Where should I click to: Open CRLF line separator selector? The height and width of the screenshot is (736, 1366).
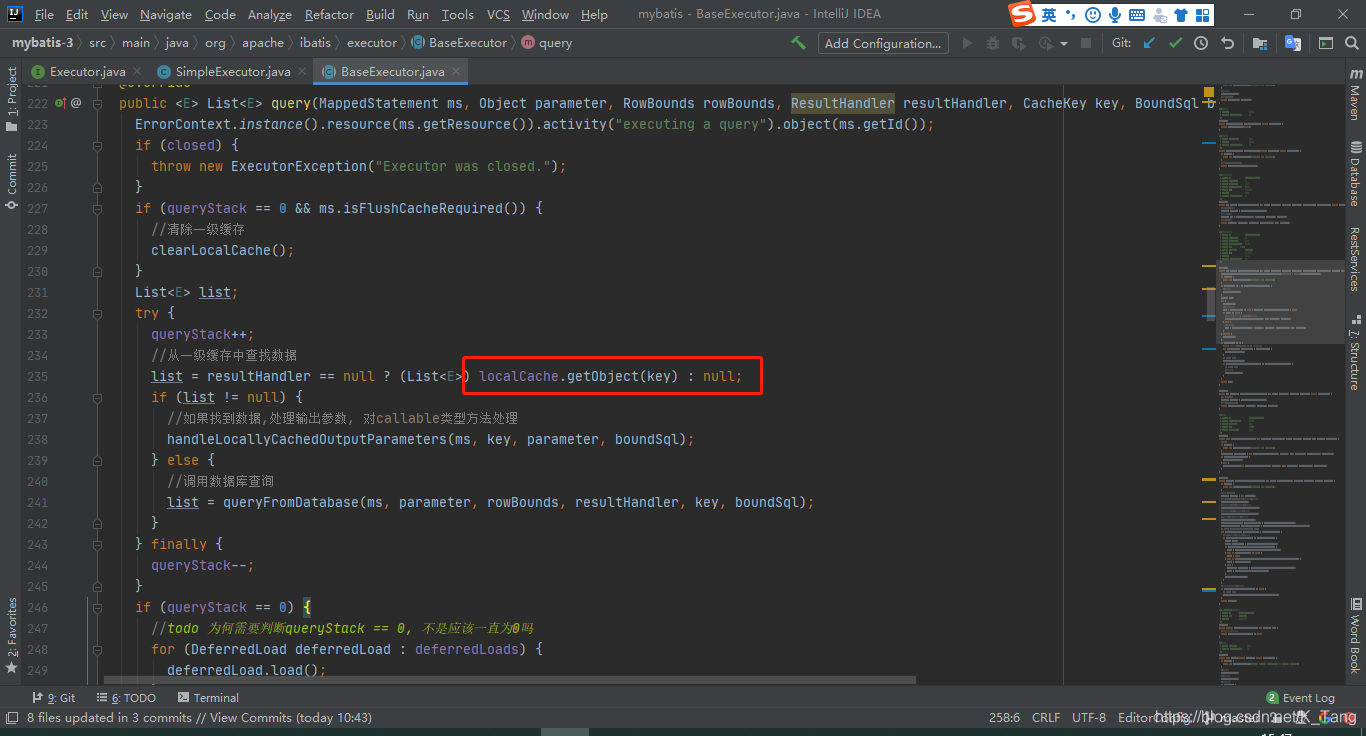(1046, 717)
